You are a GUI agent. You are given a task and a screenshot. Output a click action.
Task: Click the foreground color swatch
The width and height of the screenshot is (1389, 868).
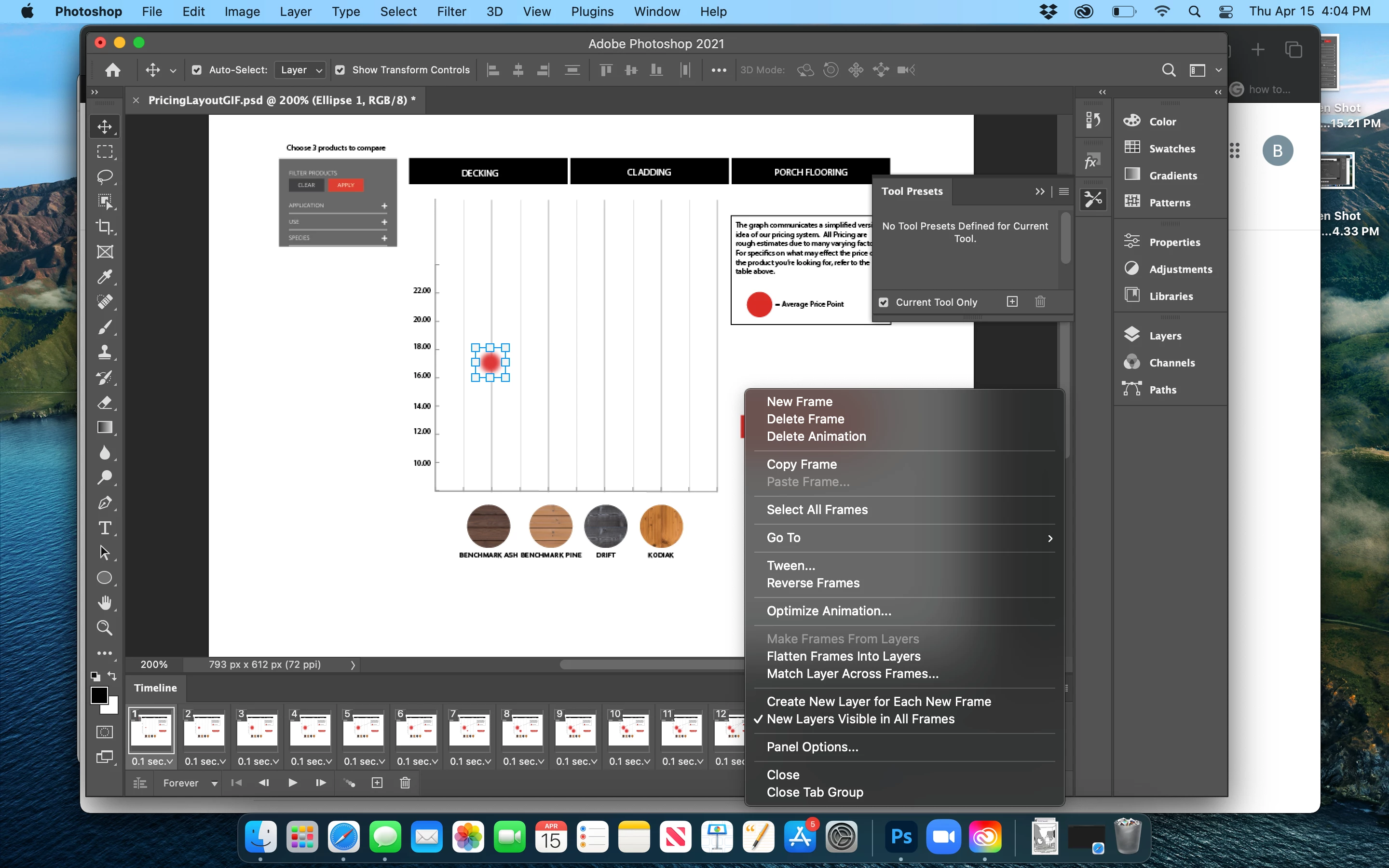[99, 694]
